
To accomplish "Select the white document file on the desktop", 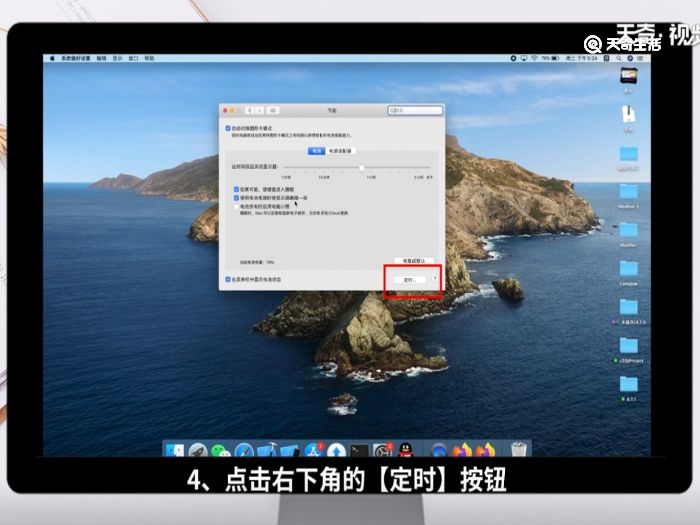I will pyautogui.click(x=629, y=114).
